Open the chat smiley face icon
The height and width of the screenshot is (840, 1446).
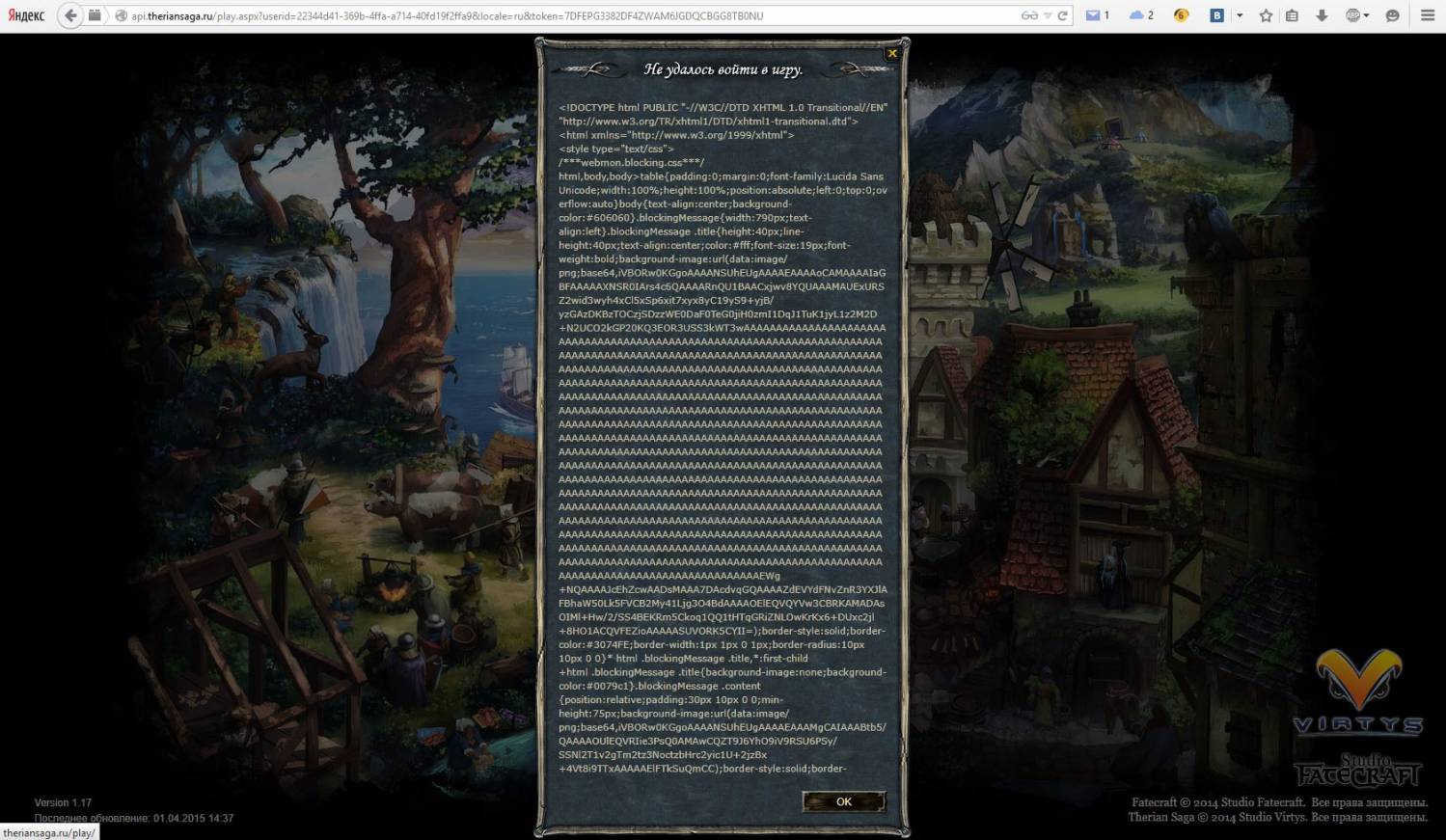click(1392, 16)
